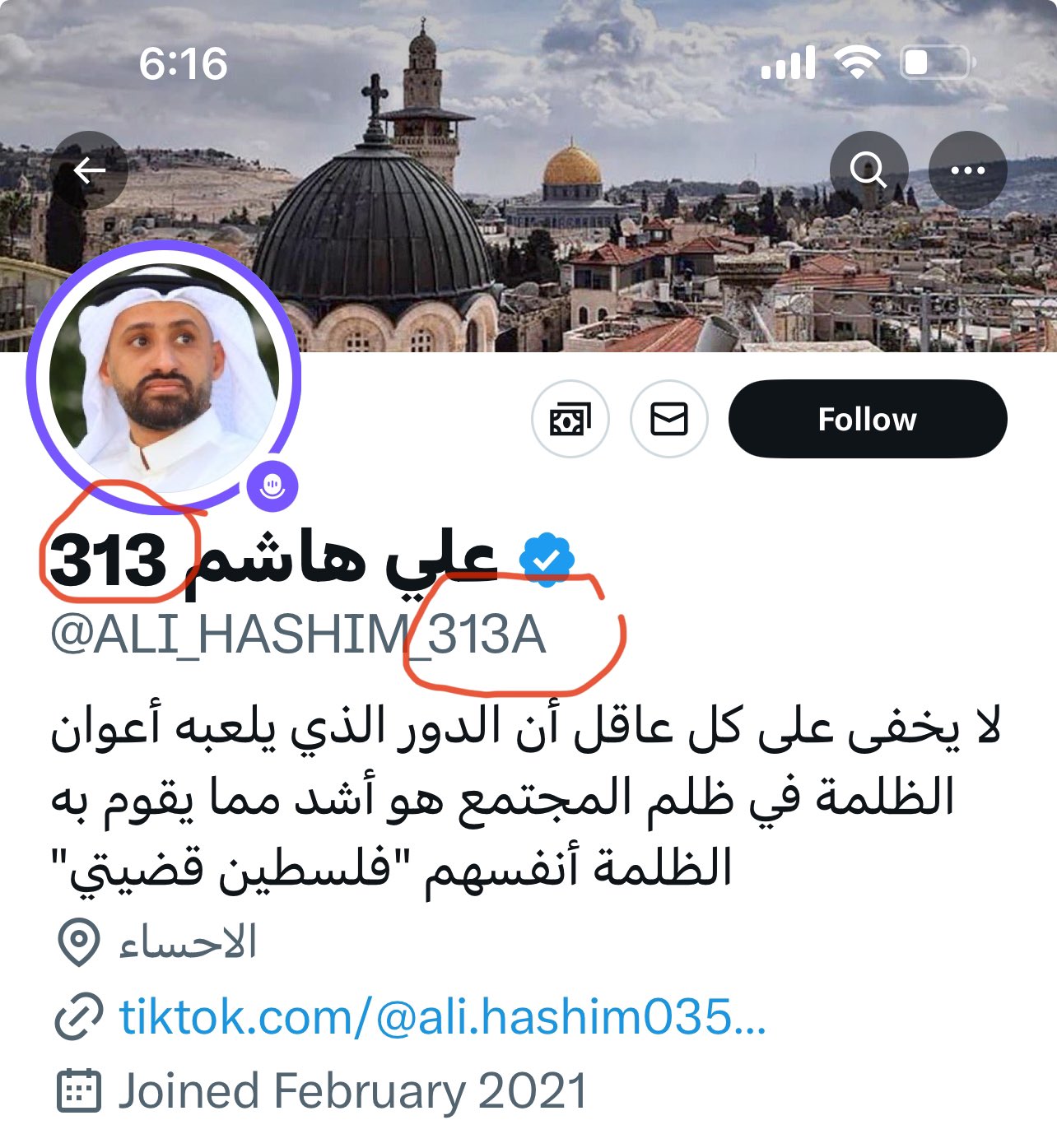Tap Joined February 2021 text
This screenshot has height=1148, width=1057.
tap(353, 1091)
